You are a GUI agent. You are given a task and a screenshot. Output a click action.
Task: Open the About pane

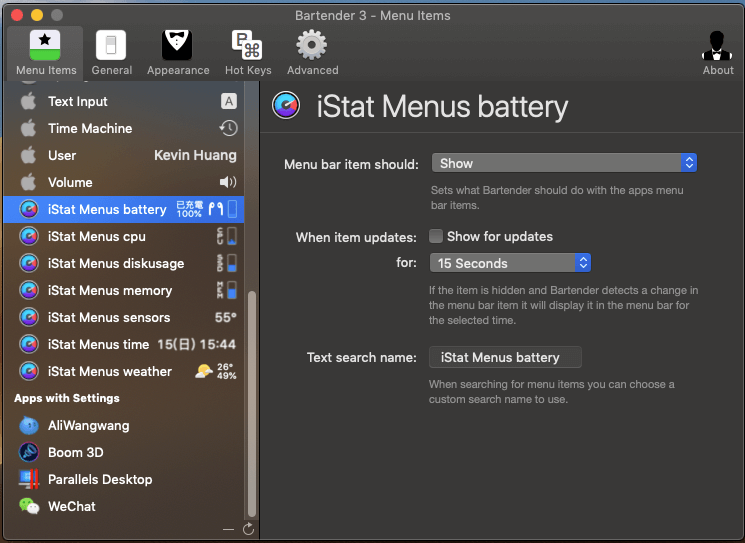point(717,53)
